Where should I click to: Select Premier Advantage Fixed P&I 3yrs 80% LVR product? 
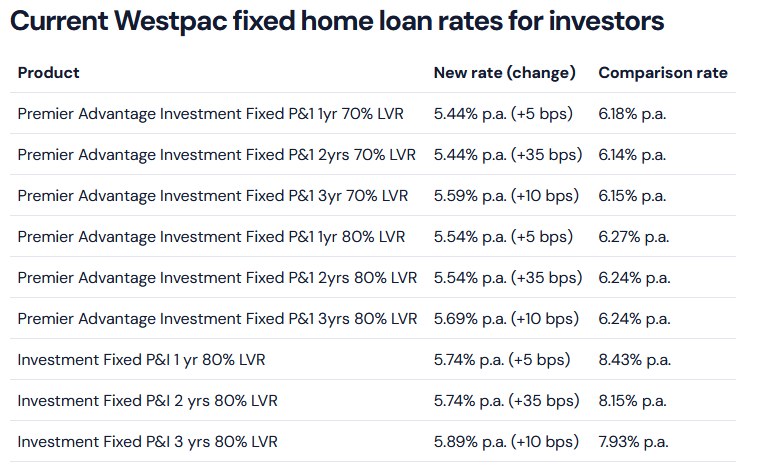pos(217,319)
